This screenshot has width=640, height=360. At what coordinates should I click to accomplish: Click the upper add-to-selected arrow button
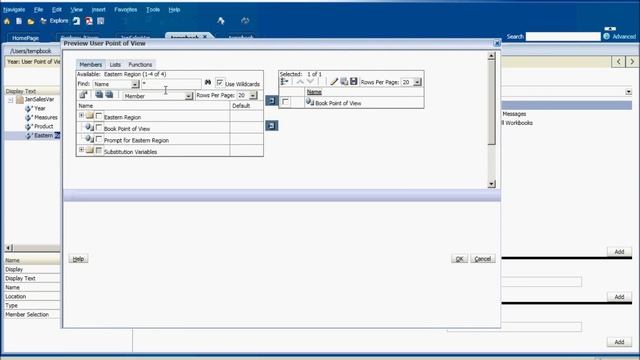(x=271, y=100)
